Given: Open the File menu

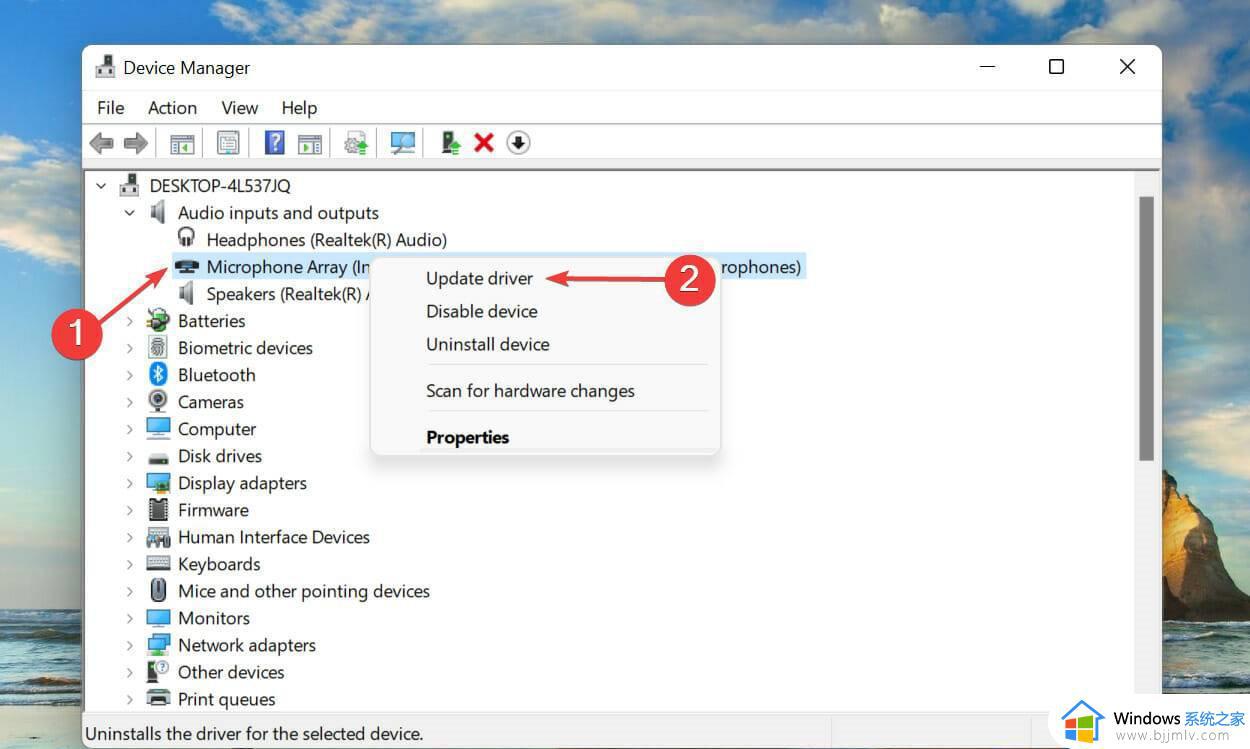Looking at the screenshot, I should click(x=111, y=107).
